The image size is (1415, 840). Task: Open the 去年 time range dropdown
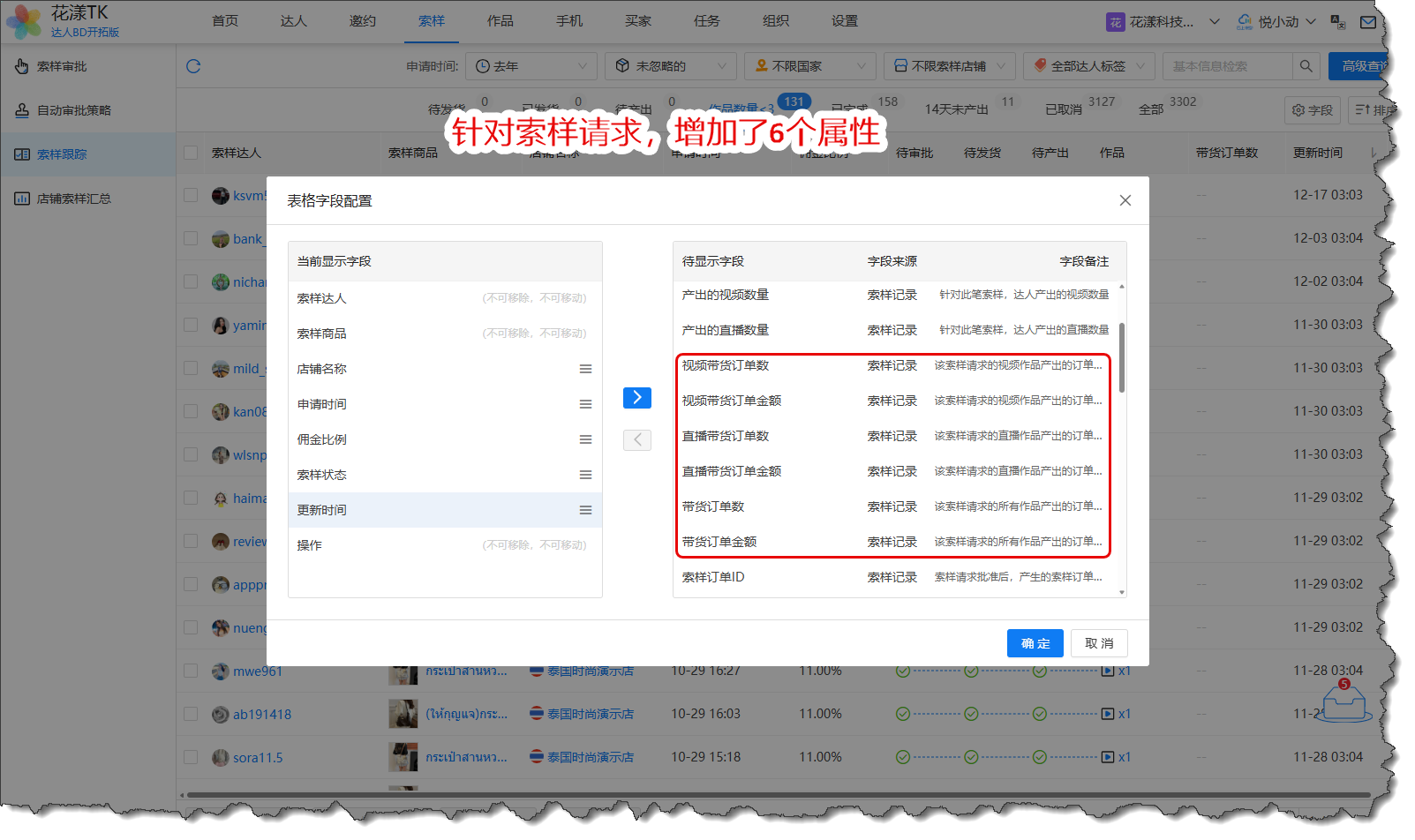tap(531, 66)
